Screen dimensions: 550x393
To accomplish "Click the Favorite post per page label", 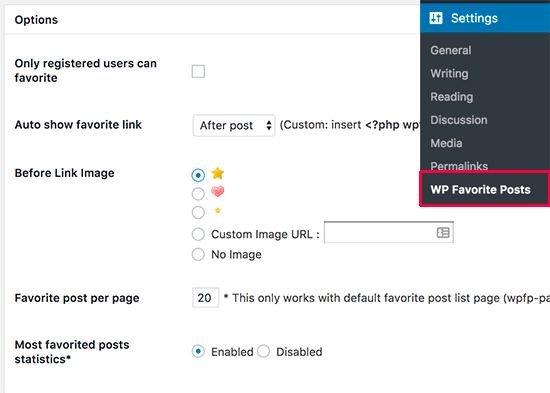I will click(77, 298).
